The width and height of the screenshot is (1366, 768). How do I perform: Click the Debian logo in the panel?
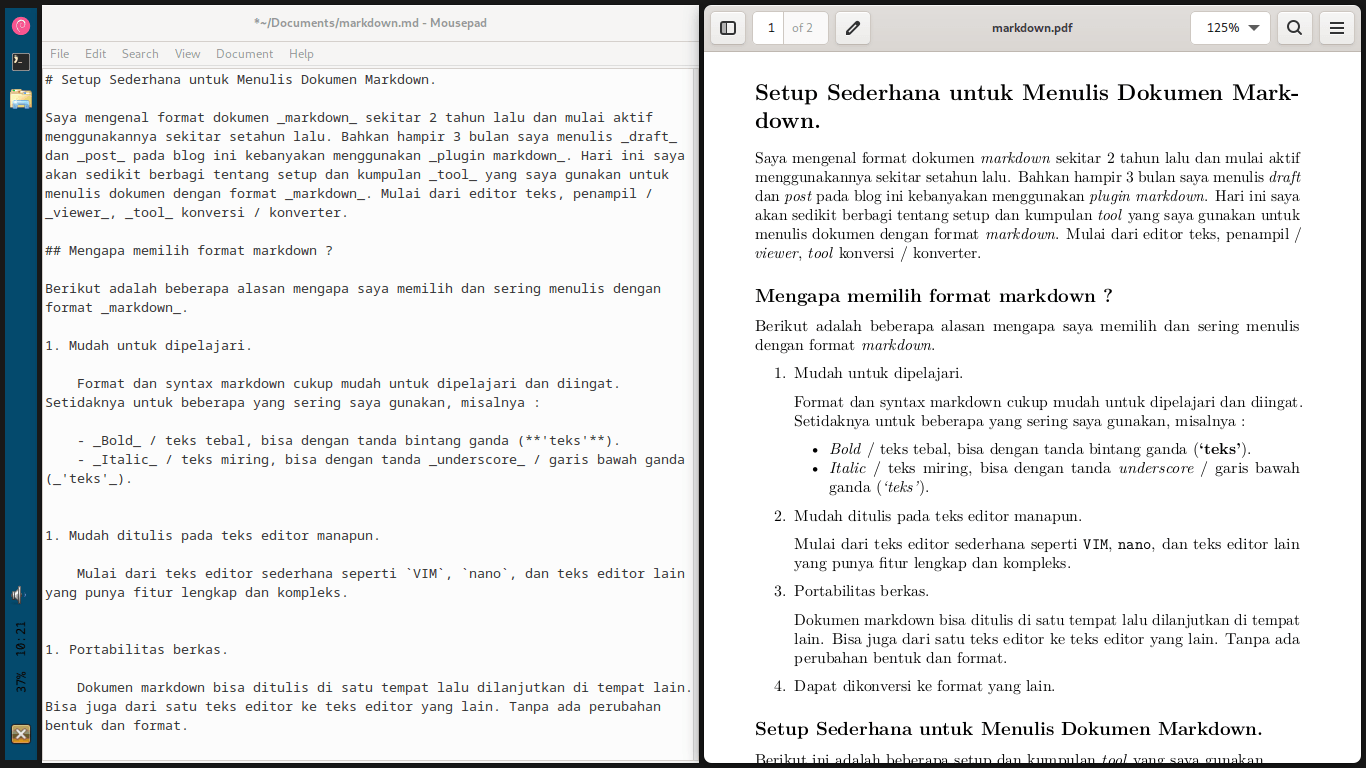[x=21, y=26]
